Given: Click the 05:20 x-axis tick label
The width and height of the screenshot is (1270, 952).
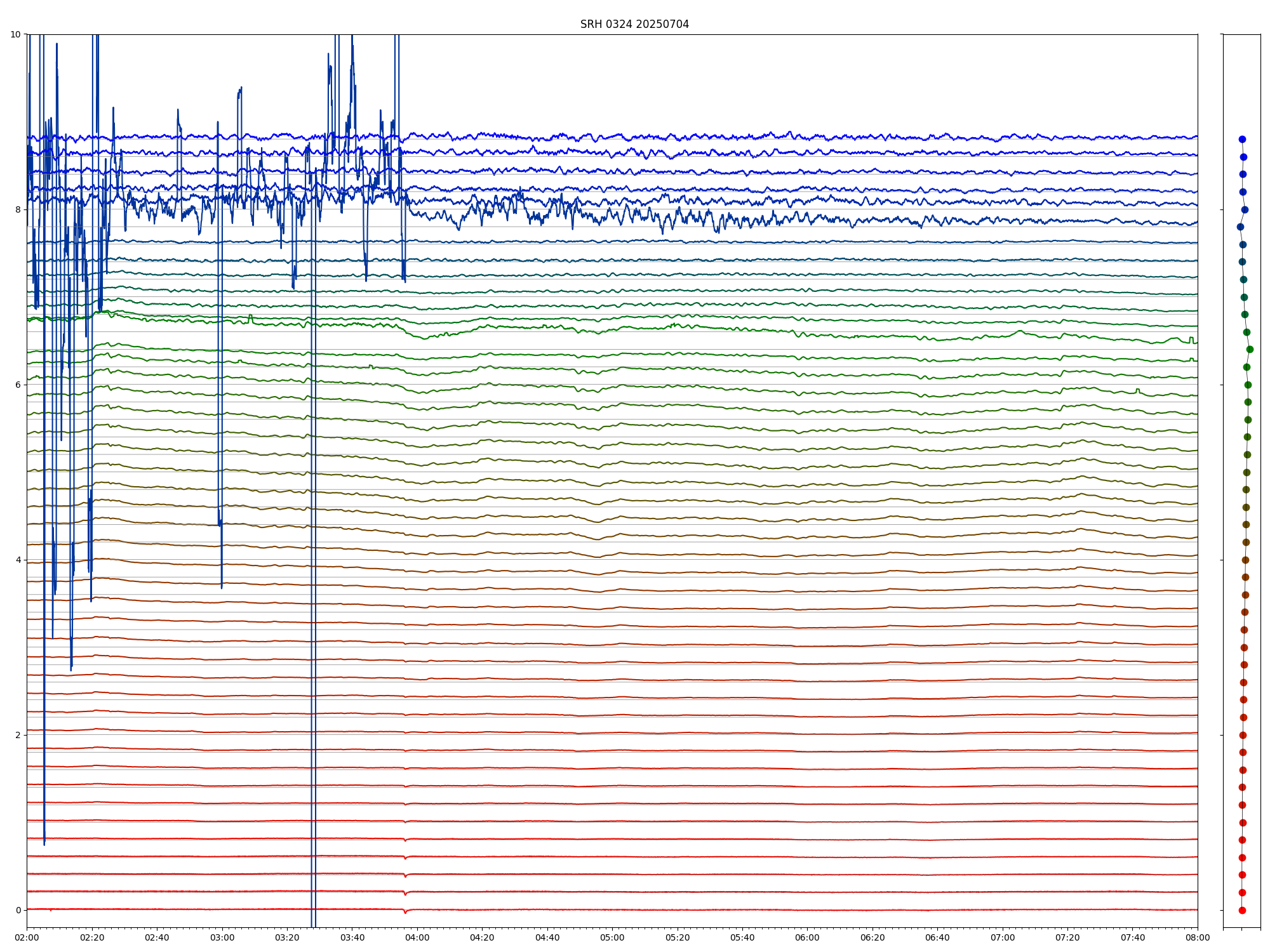Looking at the screenshot, I should click(x=678, y=937).
